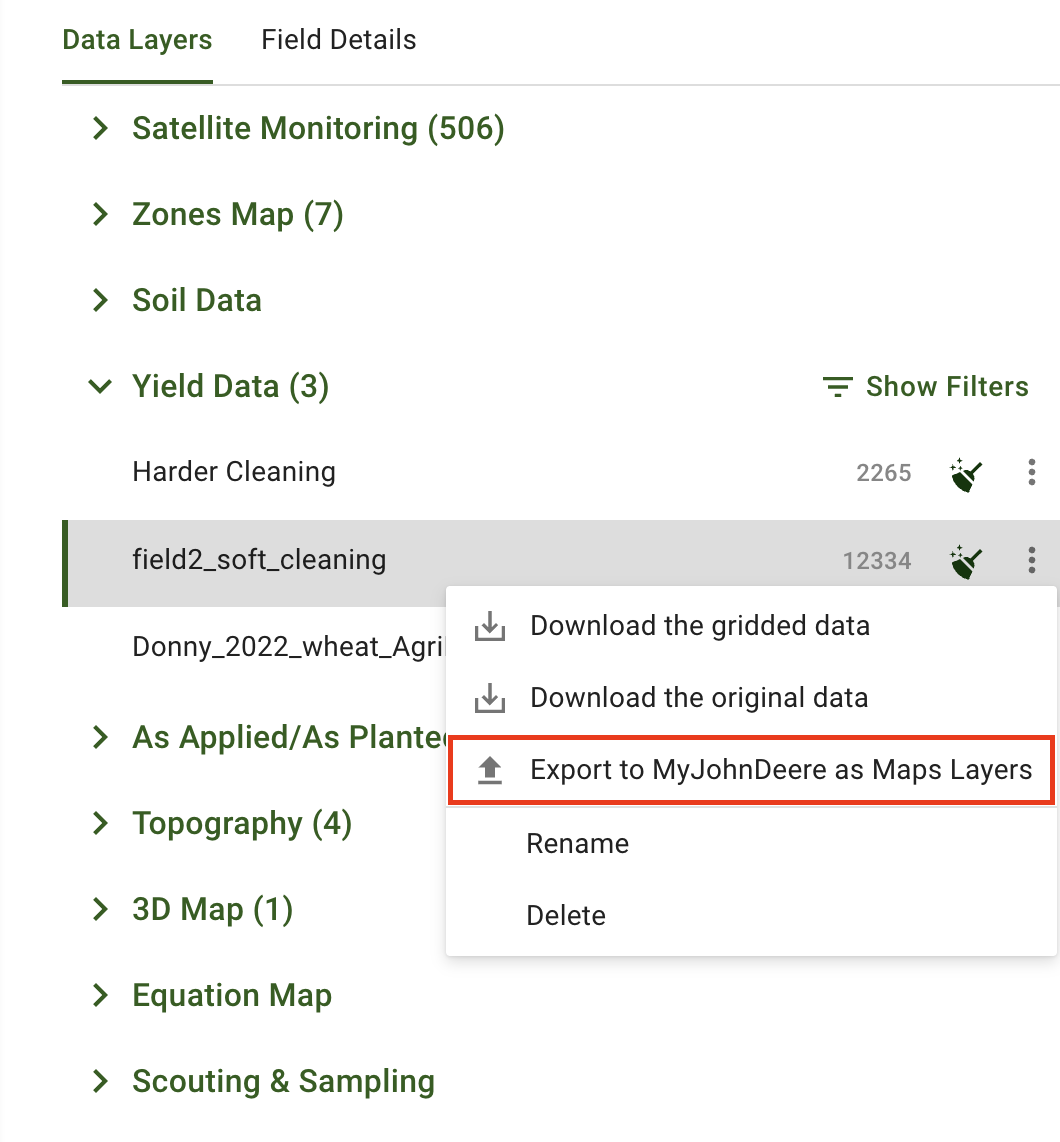
Task: Choose Delete in the context menu
Action: [x=566, y=916]
